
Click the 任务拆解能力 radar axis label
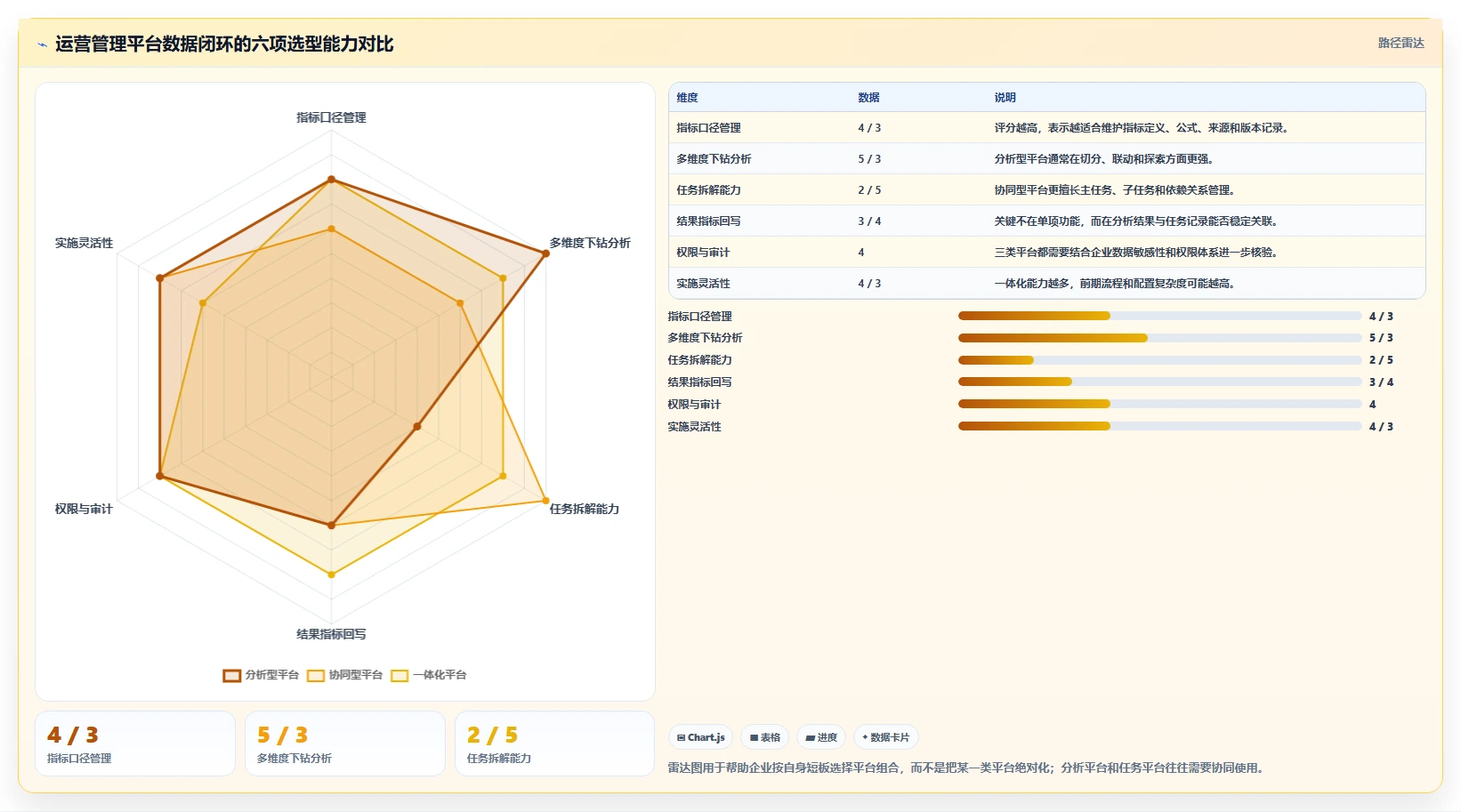click(585, 509)
